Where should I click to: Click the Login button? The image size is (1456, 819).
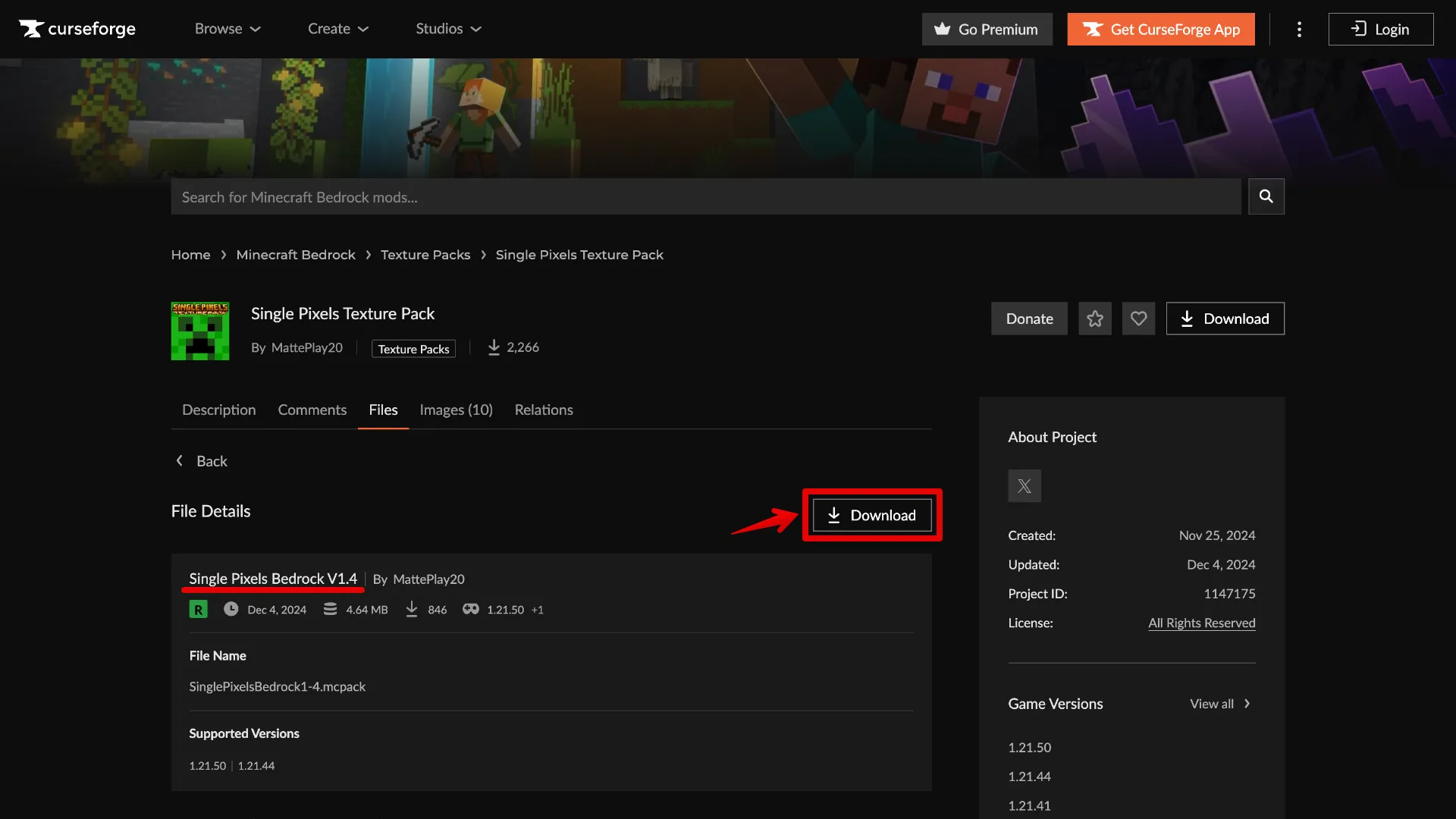1380,29
